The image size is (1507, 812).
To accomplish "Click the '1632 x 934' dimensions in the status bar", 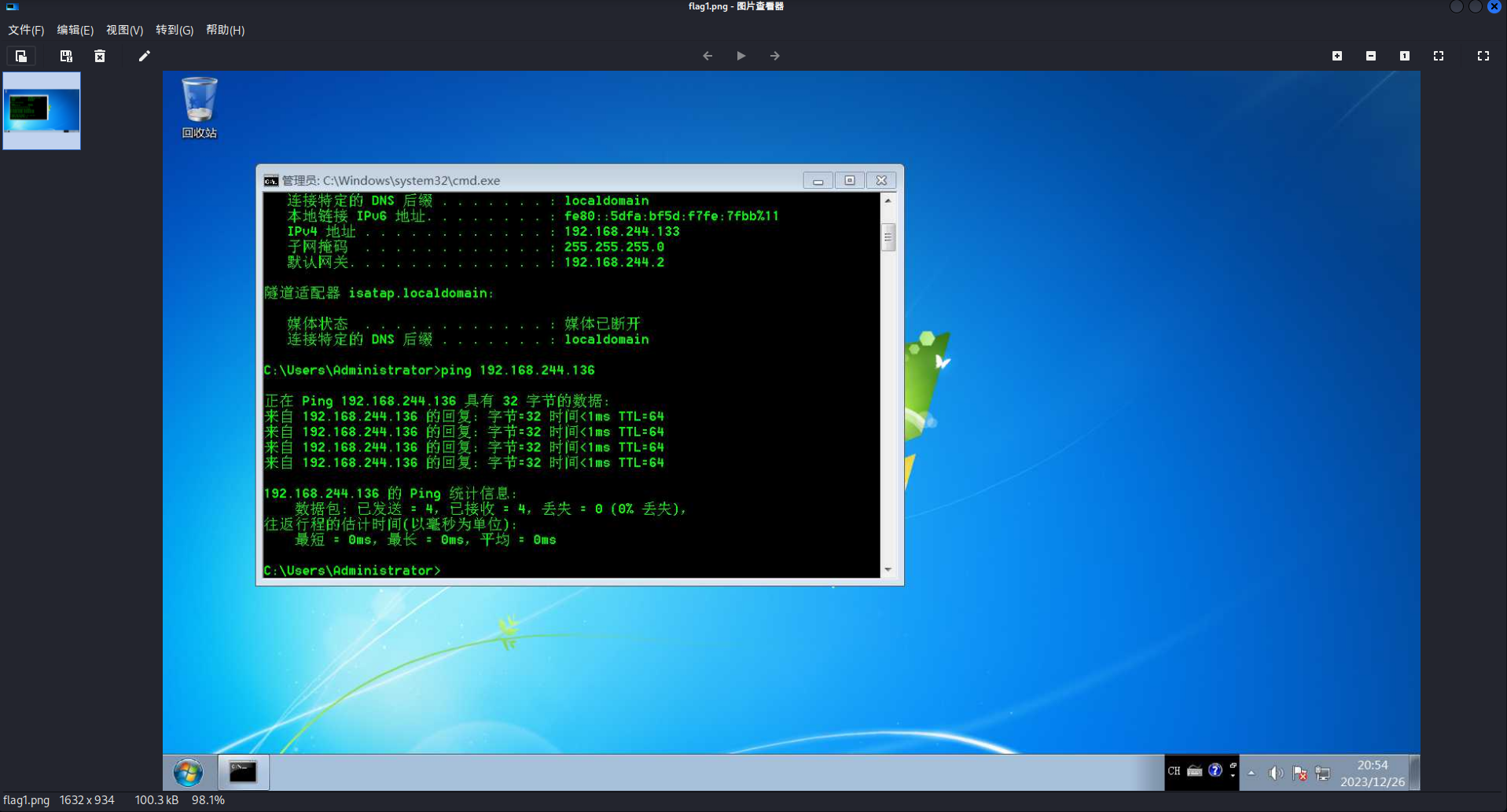I will [x=87, y=800].
